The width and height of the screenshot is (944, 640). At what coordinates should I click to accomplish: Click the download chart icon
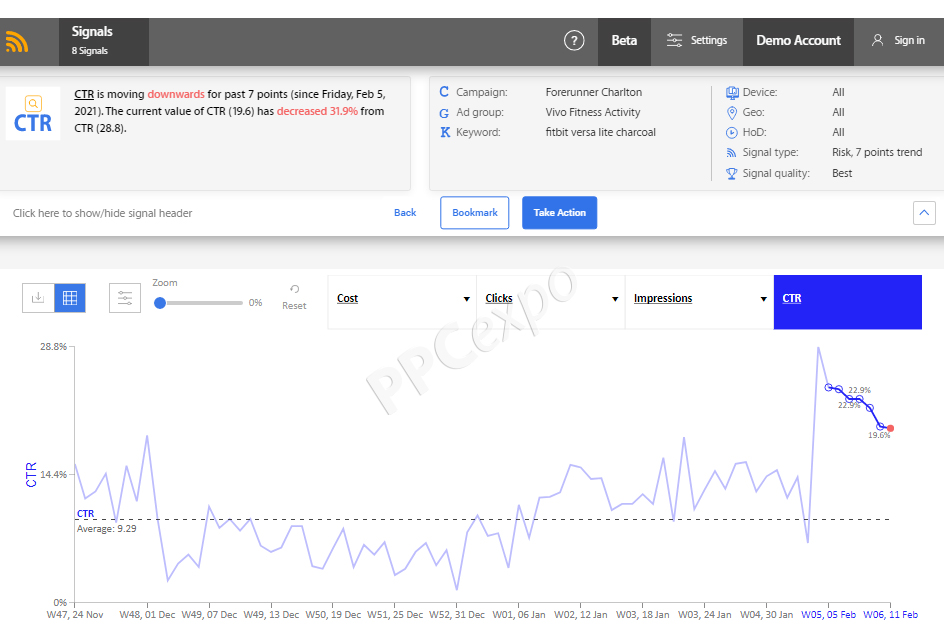click(x=38, y=298)
